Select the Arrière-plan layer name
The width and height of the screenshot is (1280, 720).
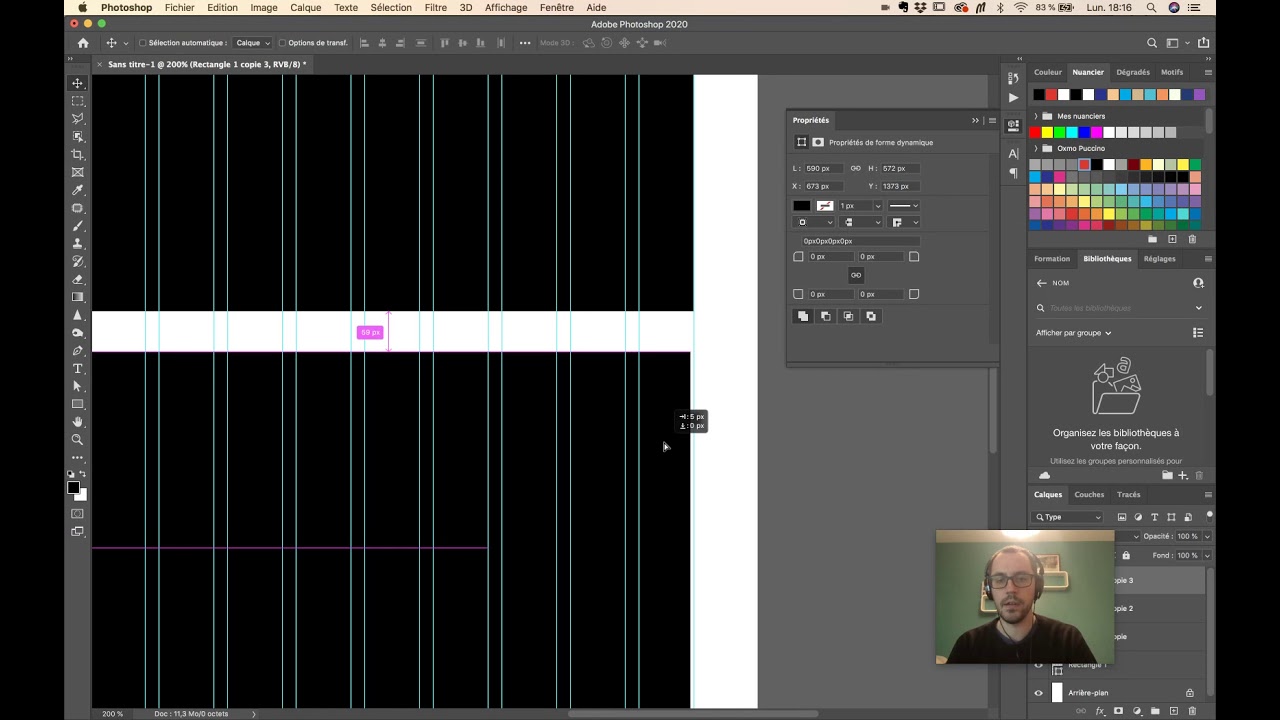(1088, 693)
